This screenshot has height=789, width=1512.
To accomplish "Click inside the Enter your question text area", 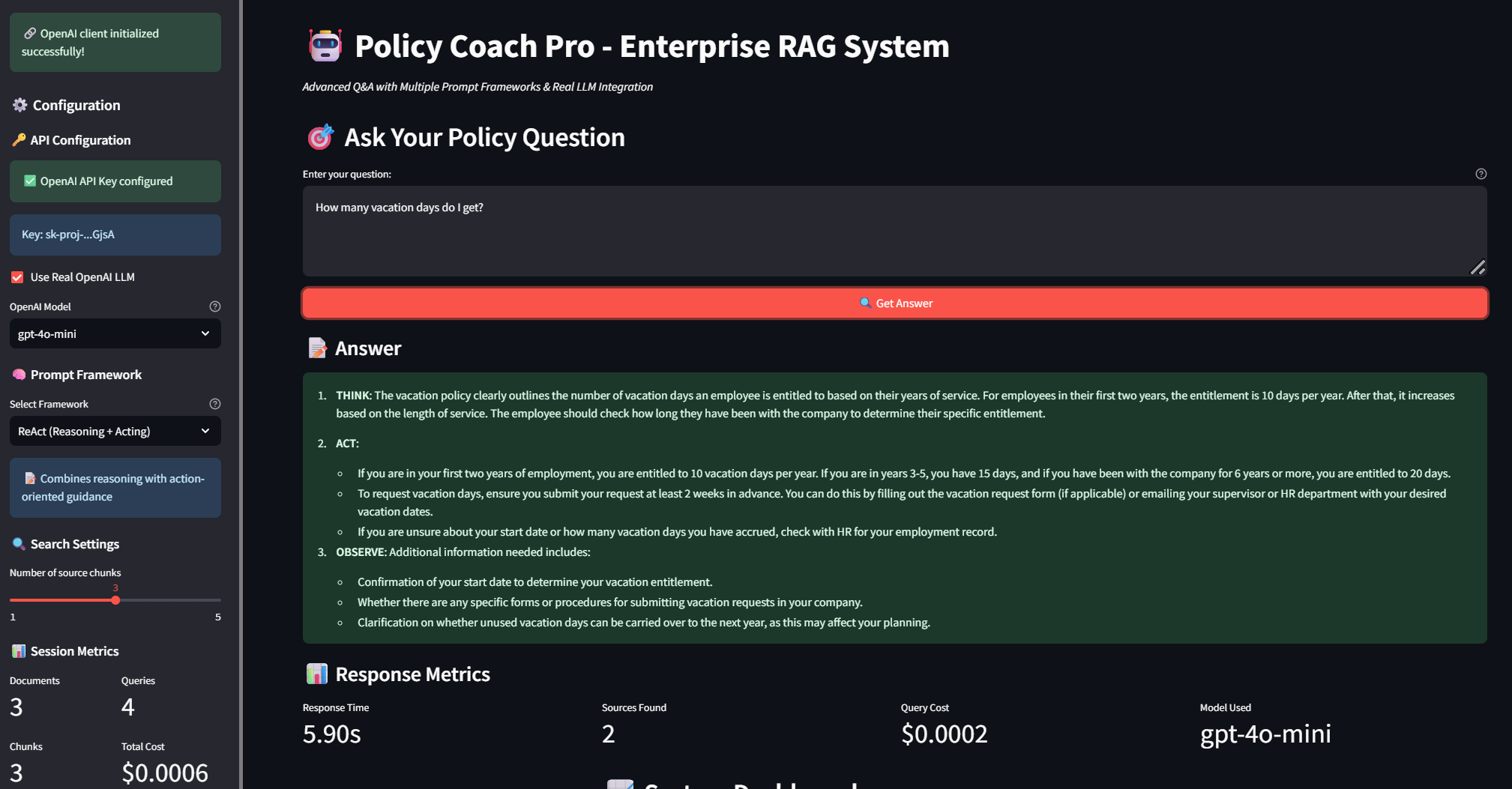I will 894,231.
